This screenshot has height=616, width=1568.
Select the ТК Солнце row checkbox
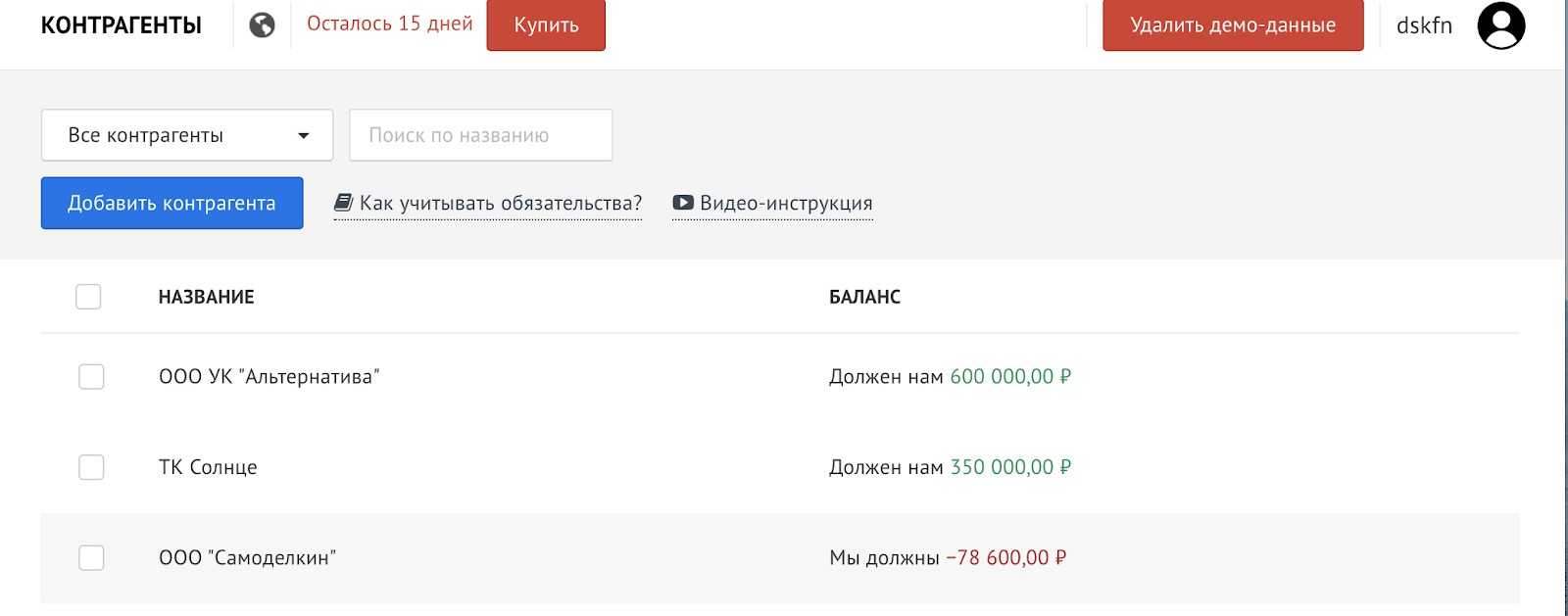click(x=91, y=467)
